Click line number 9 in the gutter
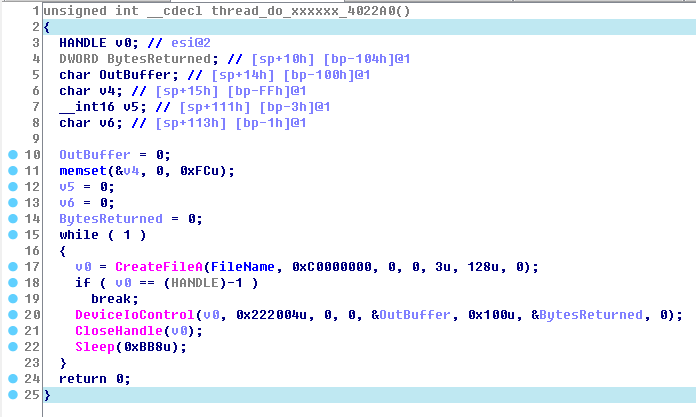Viewport: 696px width, 417px height. (36, 139)
